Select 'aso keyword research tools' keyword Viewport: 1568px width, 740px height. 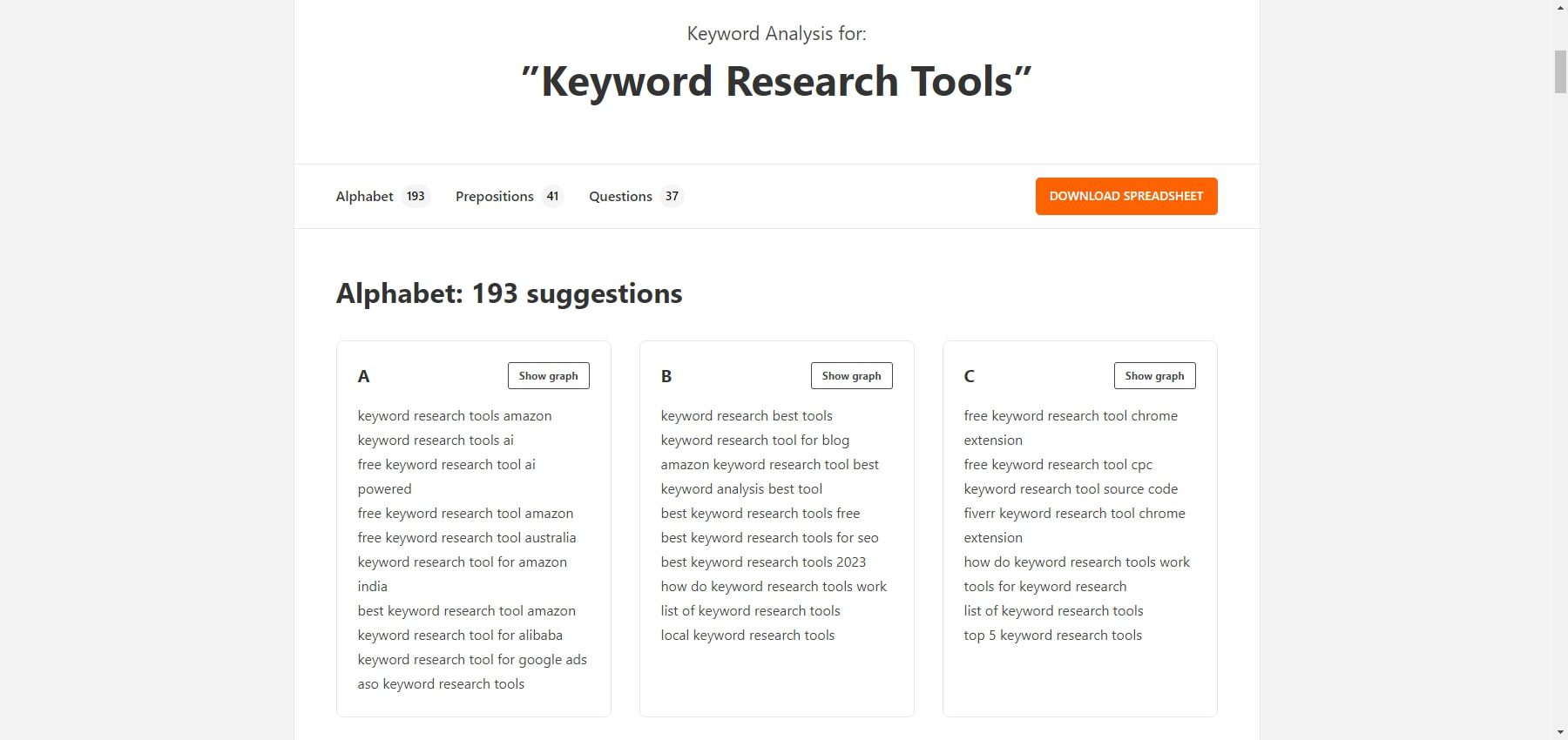[x=441, y=684]
